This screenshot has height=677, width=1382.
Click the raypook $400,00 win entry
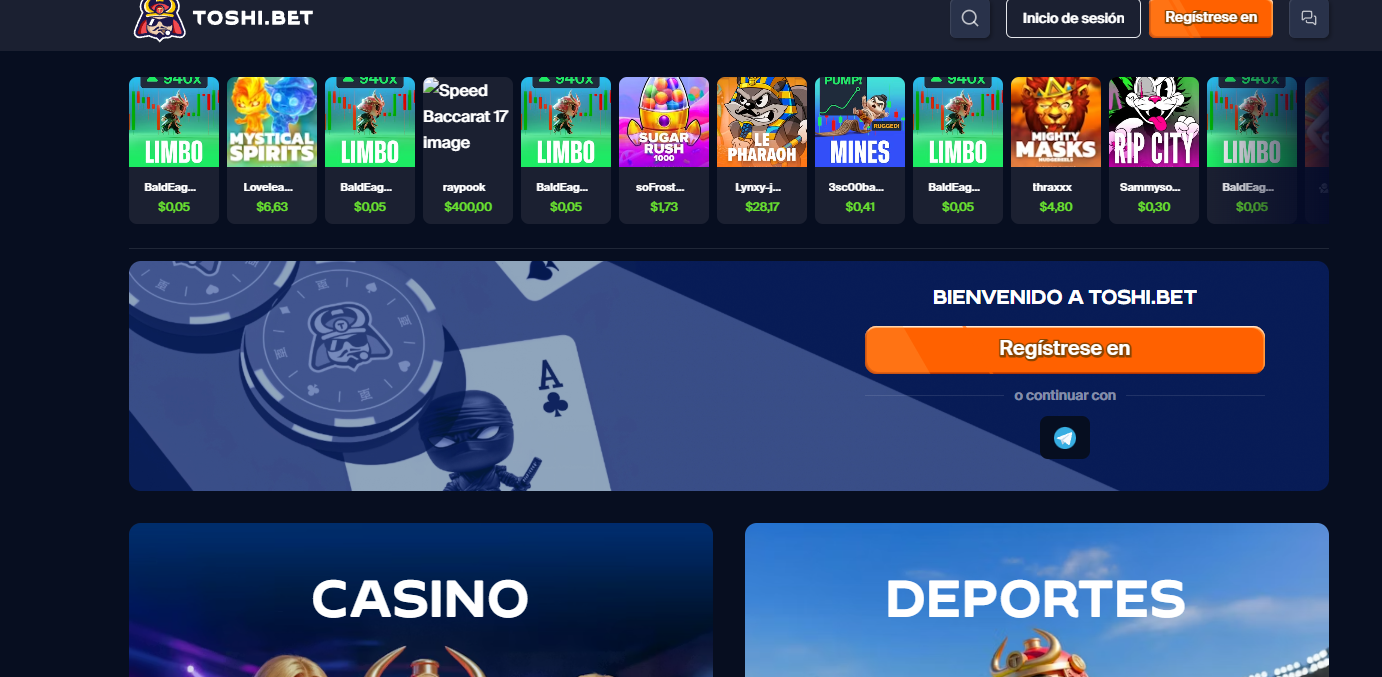[468, 196]
